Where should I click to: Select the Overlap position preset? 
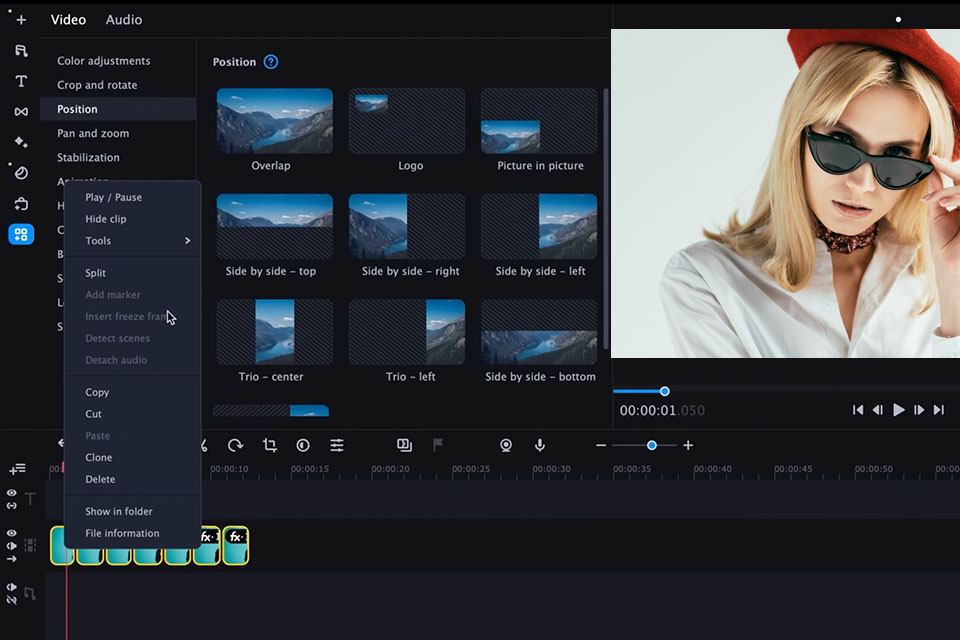pos(274,121)
